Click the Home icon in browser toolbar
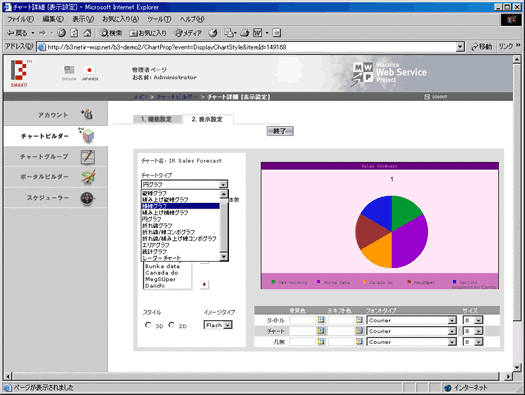 [87, 33]
